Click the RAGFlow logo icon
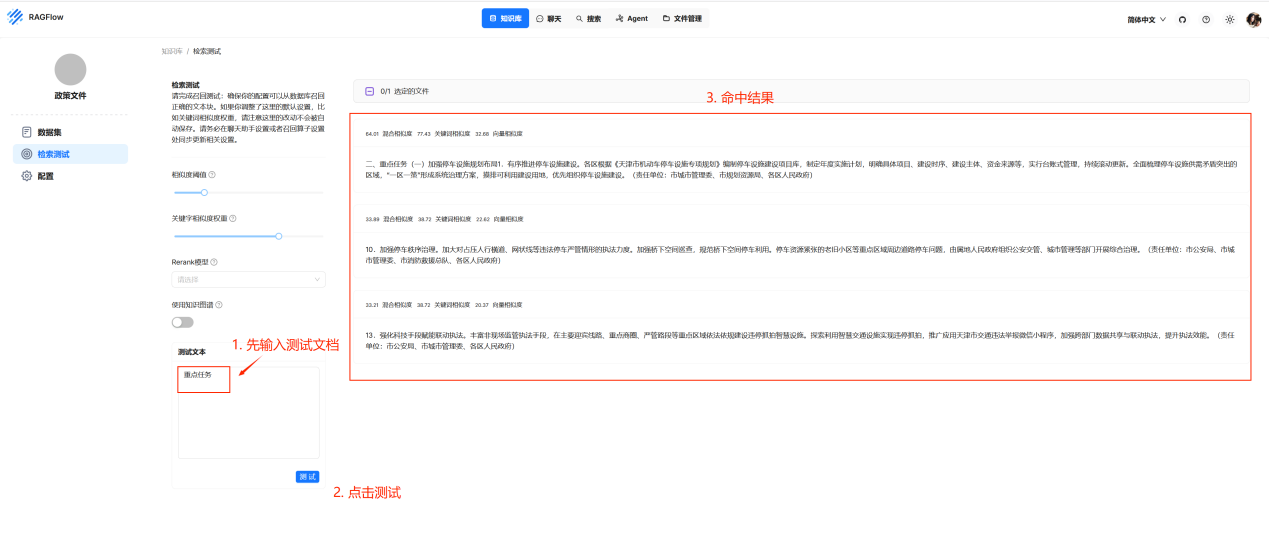This screenshot has width=1269, height=540. (x=15, y=19)
